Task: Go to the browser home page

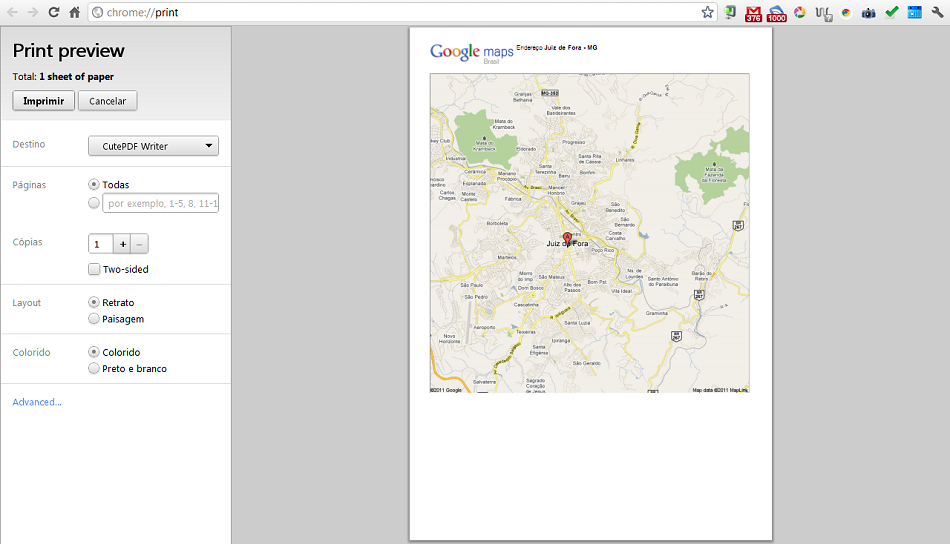Action: click(74, 12)
